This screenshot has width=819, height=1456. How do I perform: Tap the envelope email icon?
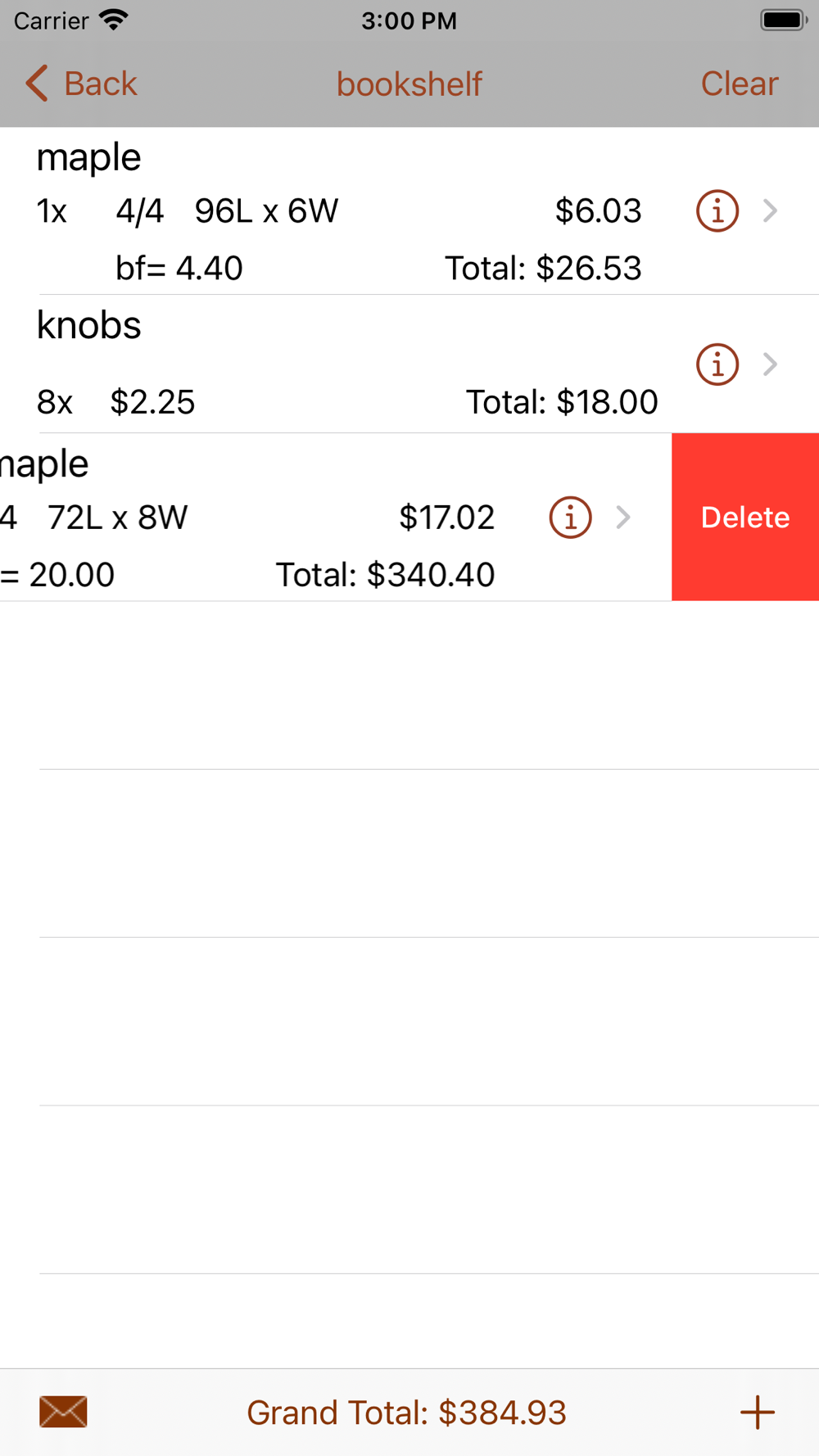[x=63, y=1412]
